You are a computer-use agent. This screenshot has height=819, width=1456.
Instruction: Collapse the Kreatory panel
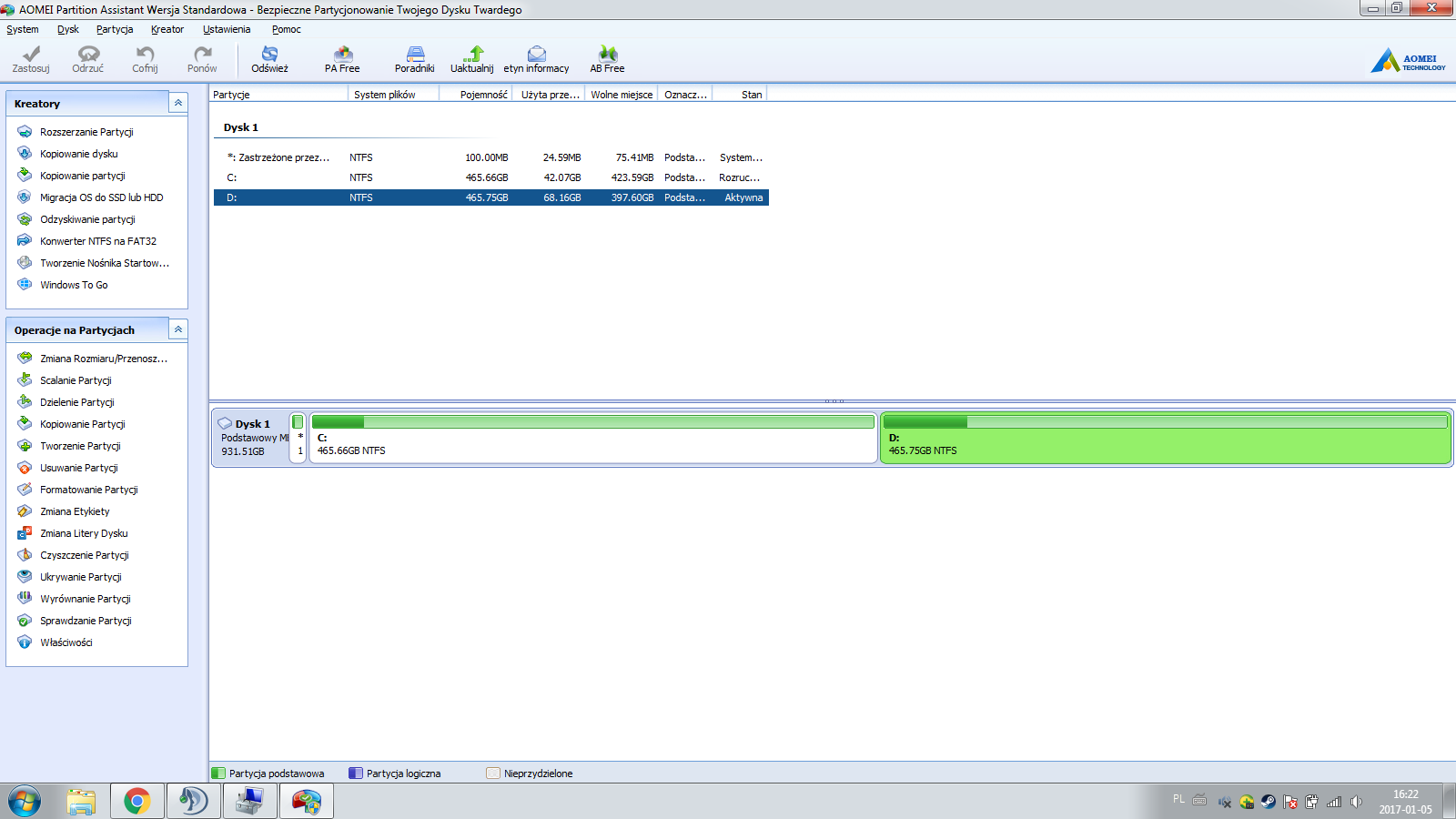[178, 103]
